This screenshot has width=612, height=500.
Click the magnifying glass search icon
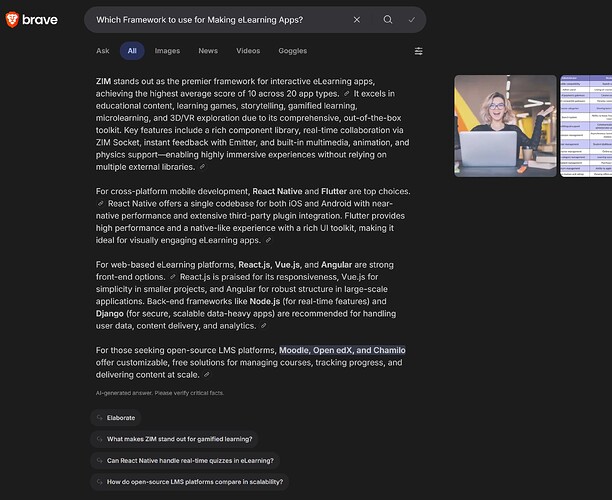pos(388,20)
